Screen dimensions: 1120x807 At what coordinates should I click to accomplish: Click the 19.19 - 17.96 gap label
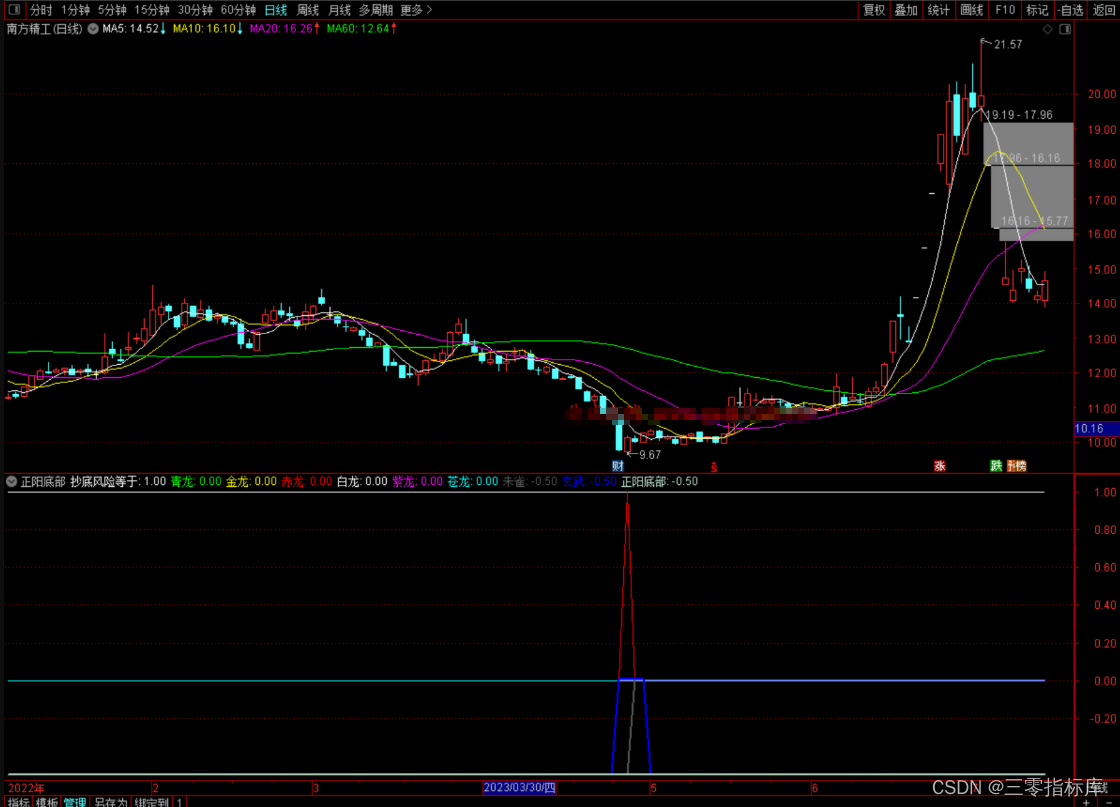[1019, 115]
